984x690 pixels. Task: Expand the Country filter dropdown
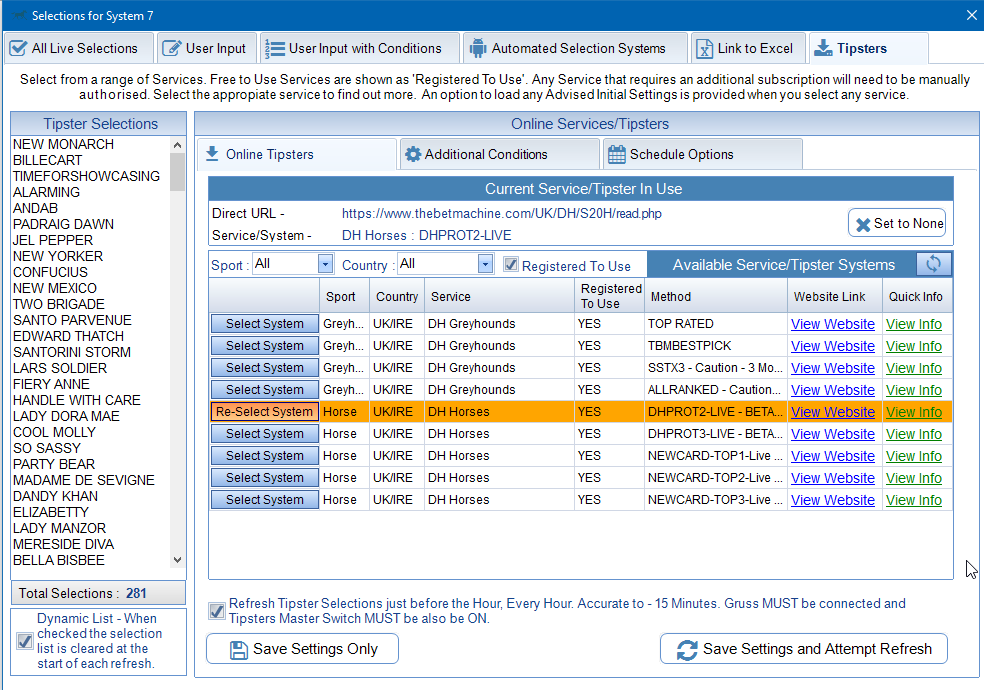(485, 264)
